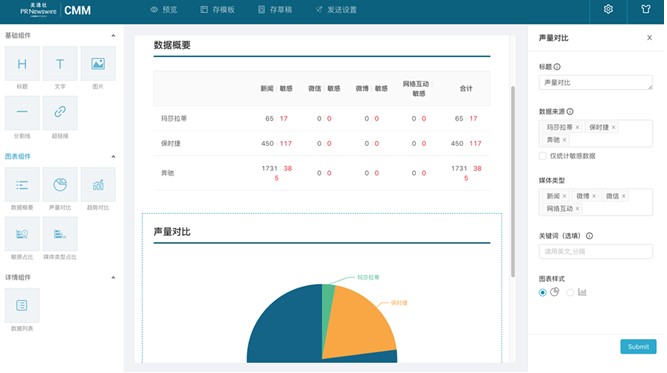
Task: Click the 玛莎拉蒂 pie chart label
Action: pos(368,277)
